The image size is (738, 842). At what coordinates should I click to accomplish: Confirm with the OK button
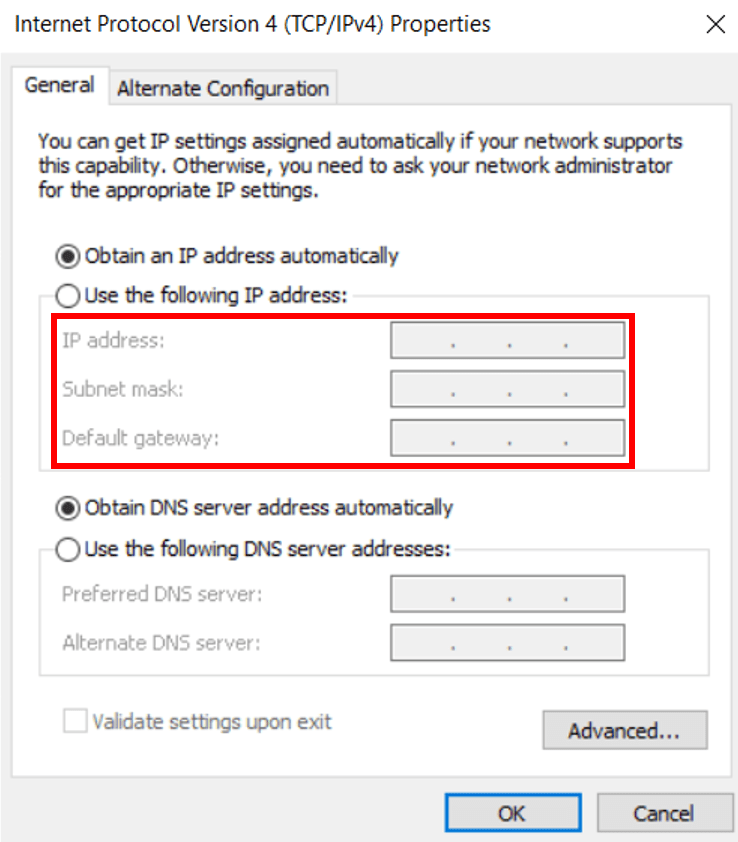513,813
